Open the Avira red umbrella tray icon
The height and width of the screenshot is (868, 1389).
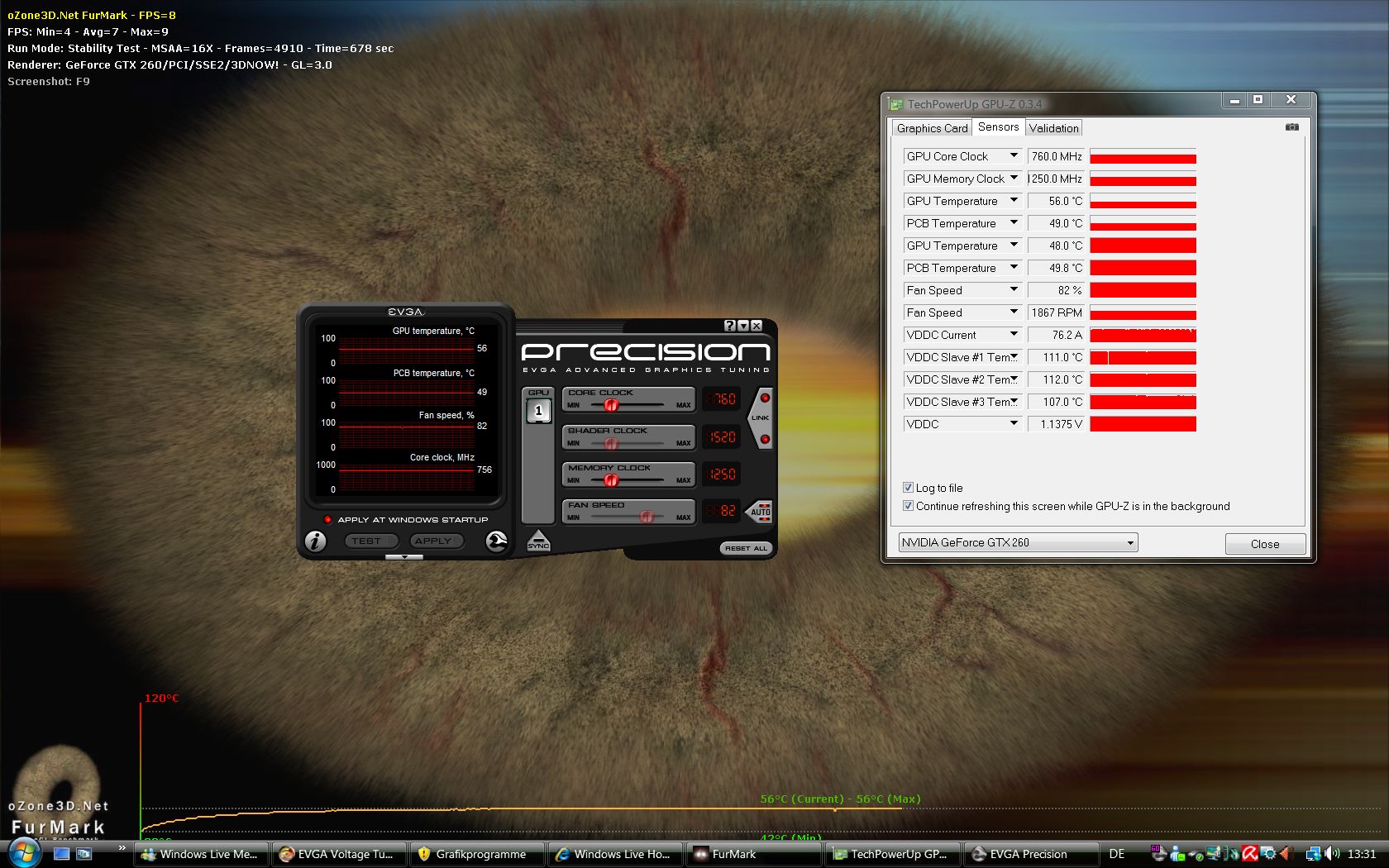point(1250,854)
